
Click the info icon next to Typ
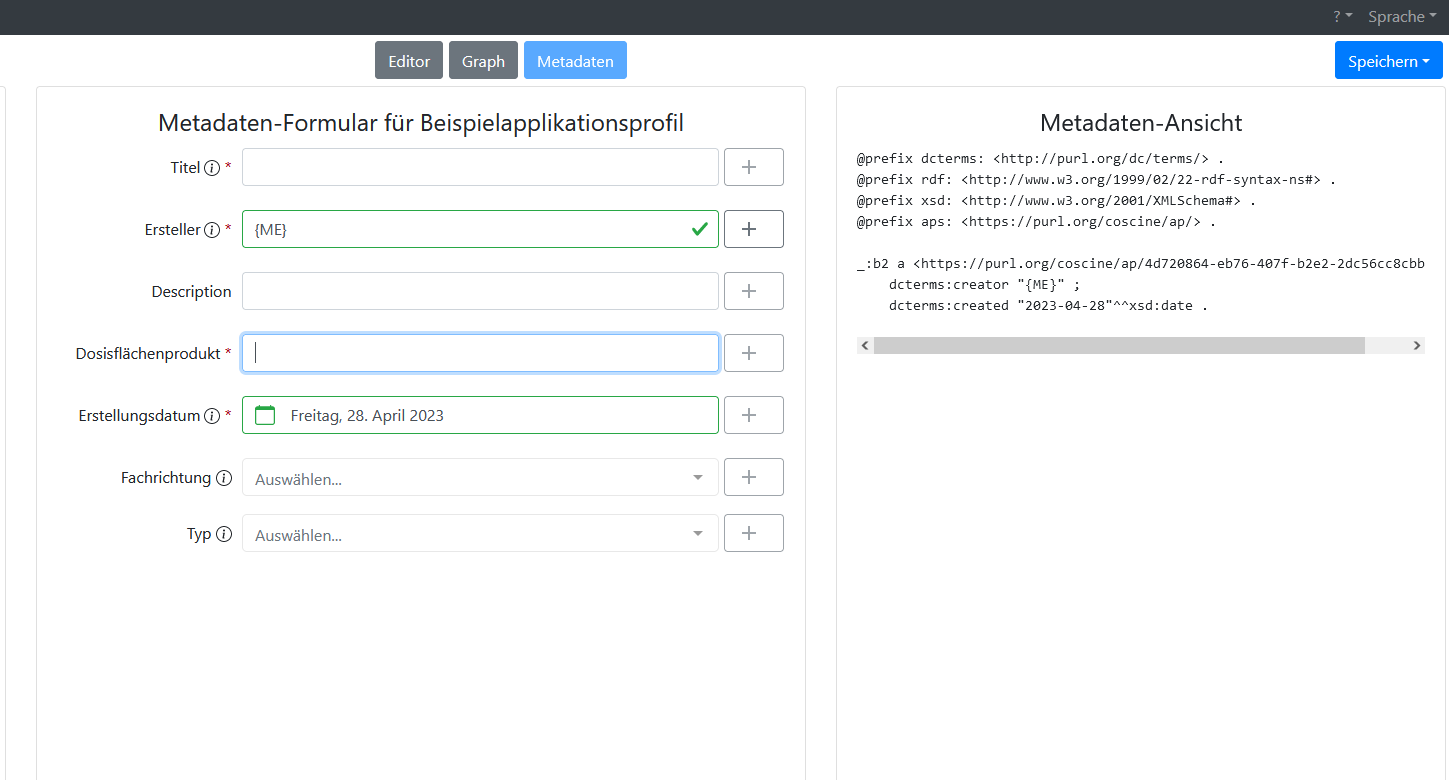[224, 534]
